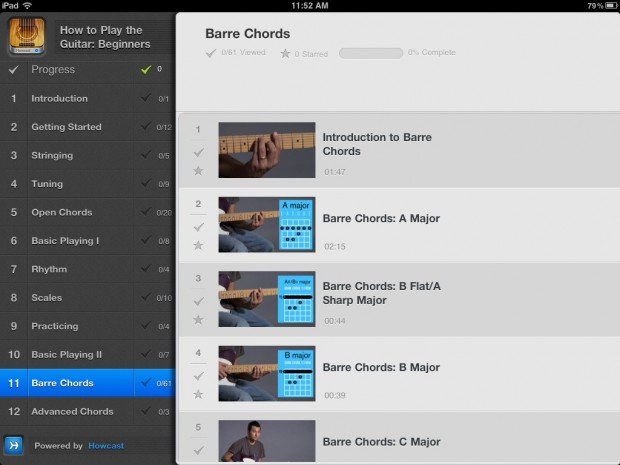620x465 pixels.
Task: Open chapter 7 Rhythm
Action: 88,269
